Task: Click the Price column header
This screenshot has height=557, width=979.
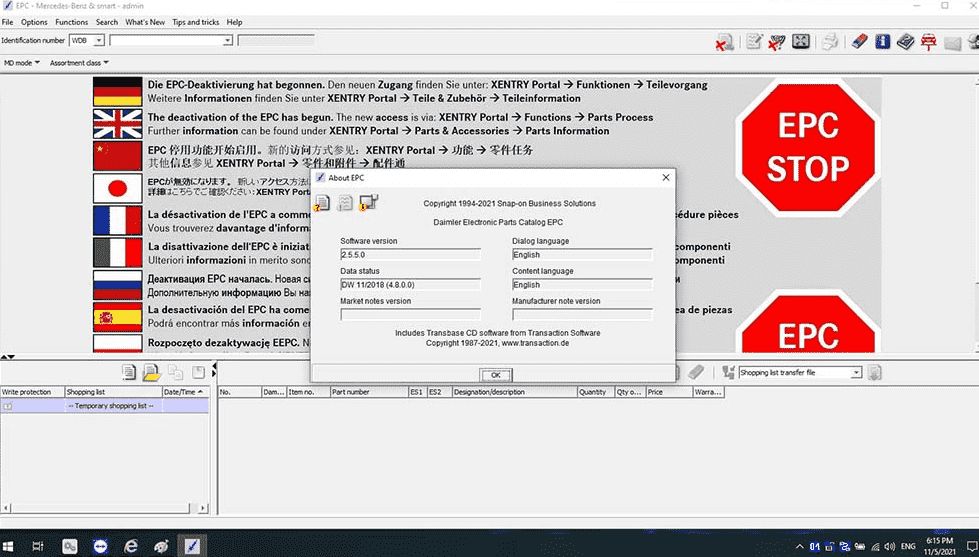Action: (669, 392)
